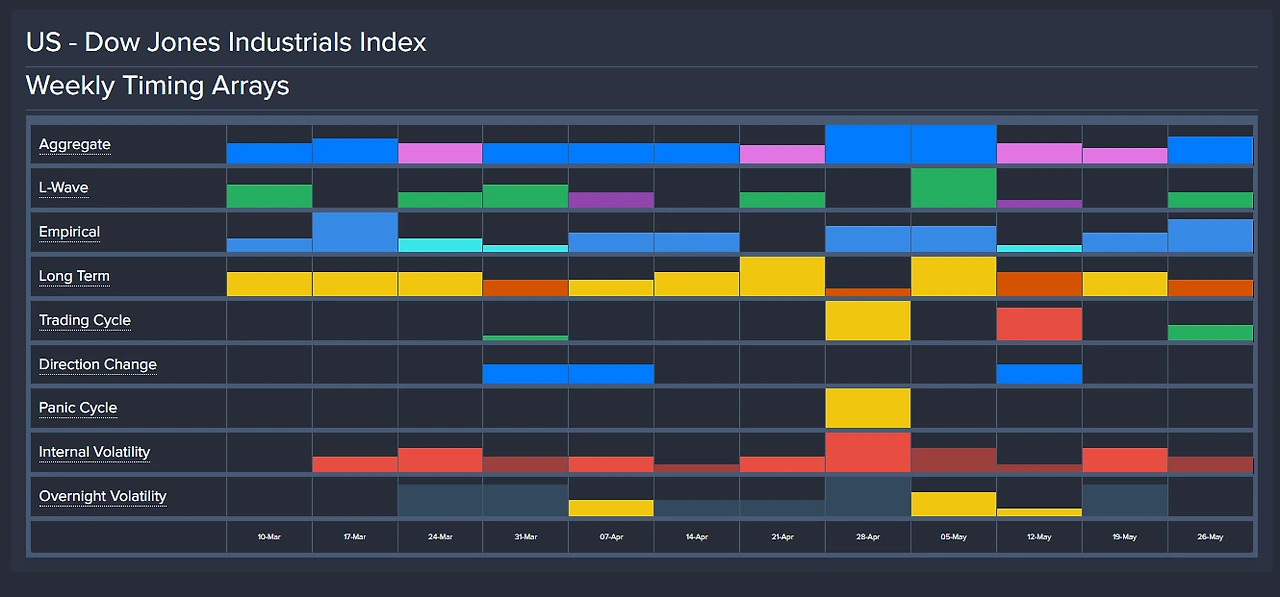Select the Panic Cycle yellow bar for 28-Apr
The image size is (1280, 597).
tap(868, 408)
